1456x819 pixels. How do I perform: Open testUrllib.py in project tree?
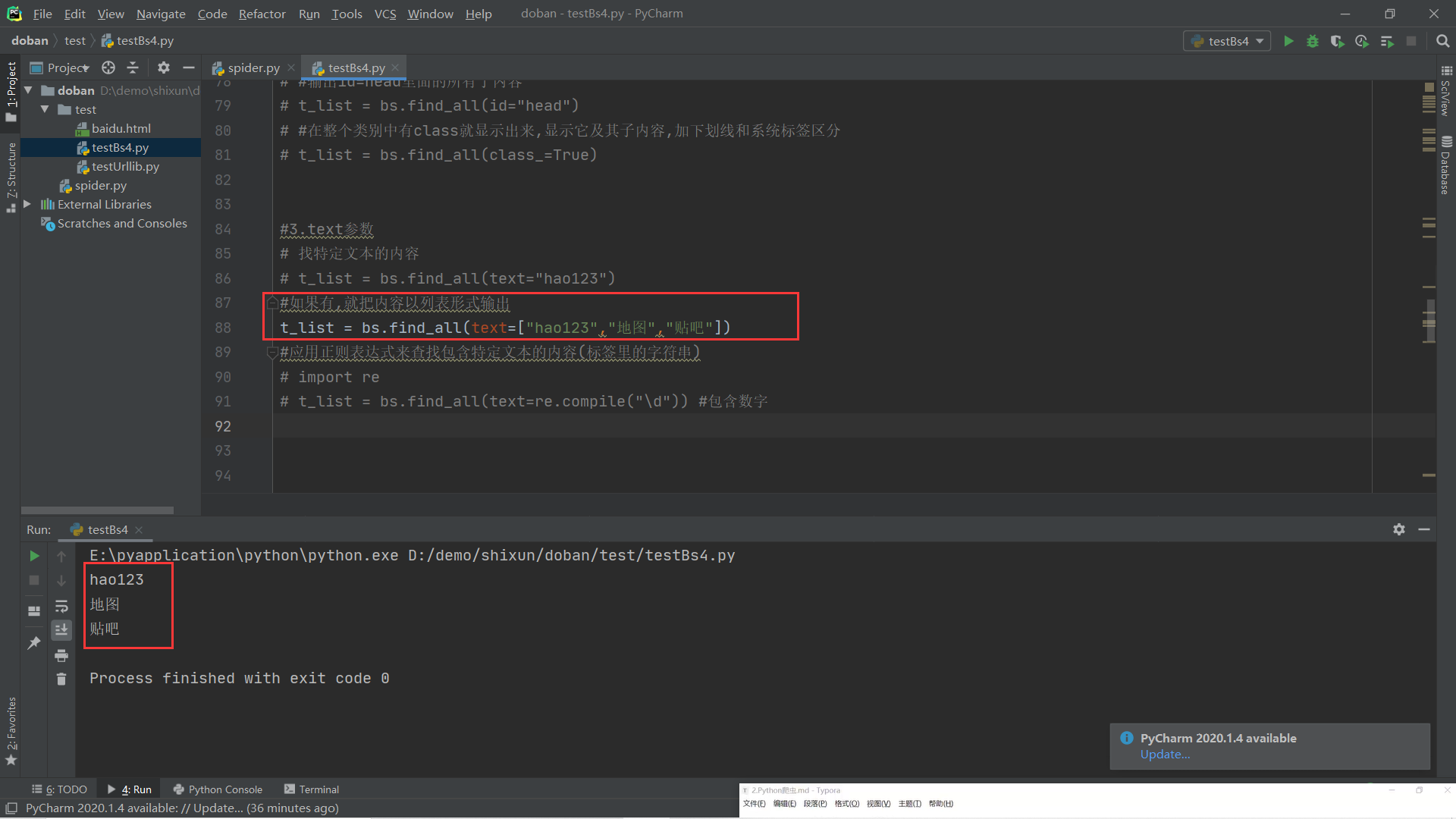[125, 166]
